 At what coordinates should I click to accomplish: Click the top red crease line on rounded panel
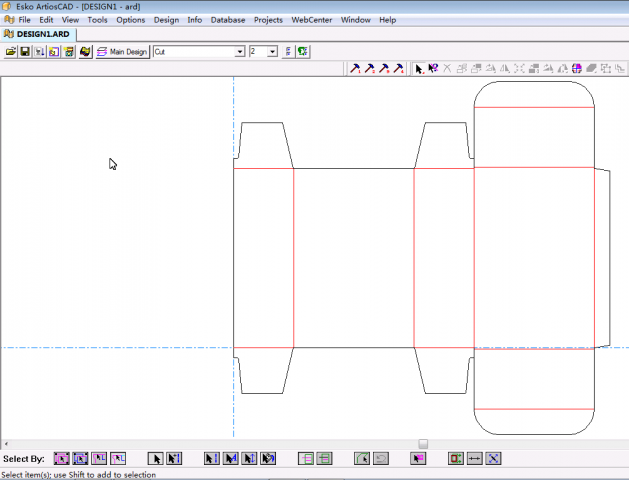click(x=533, y=107)
